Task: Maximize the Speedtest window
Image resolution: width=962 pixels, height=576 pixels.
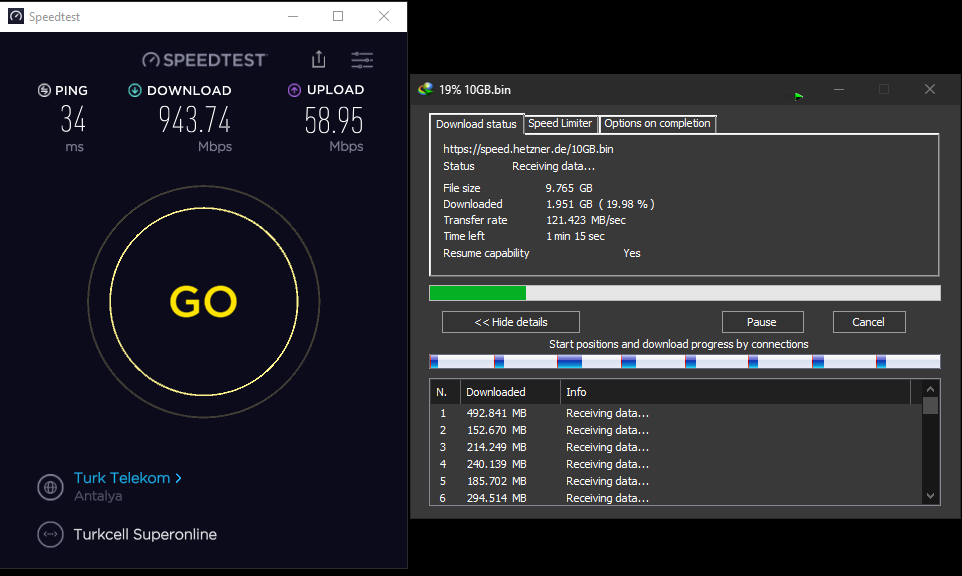Action: coord(338,16)
